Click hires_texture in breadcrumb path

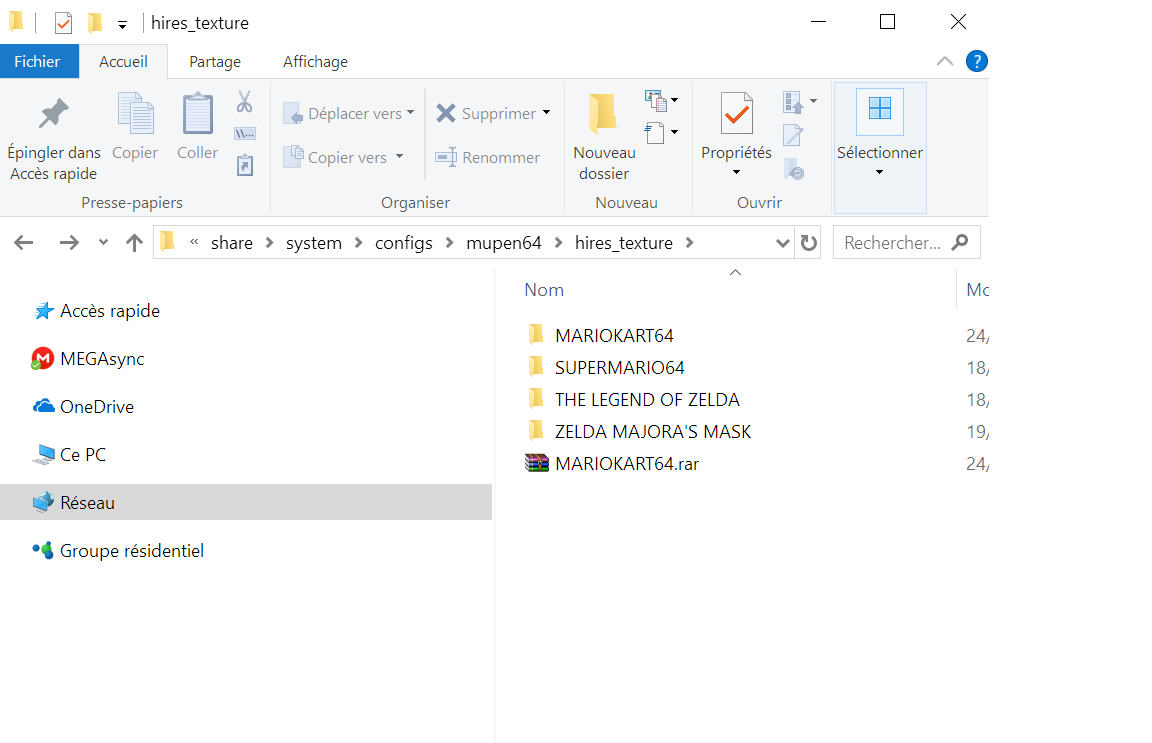624,243
